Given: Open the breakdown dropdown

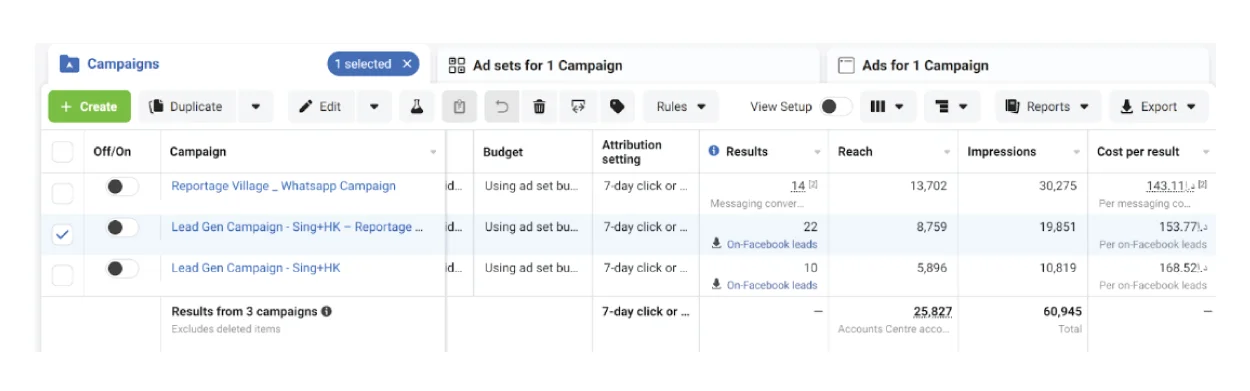Looking at the screenshot, I should (952, 107).
